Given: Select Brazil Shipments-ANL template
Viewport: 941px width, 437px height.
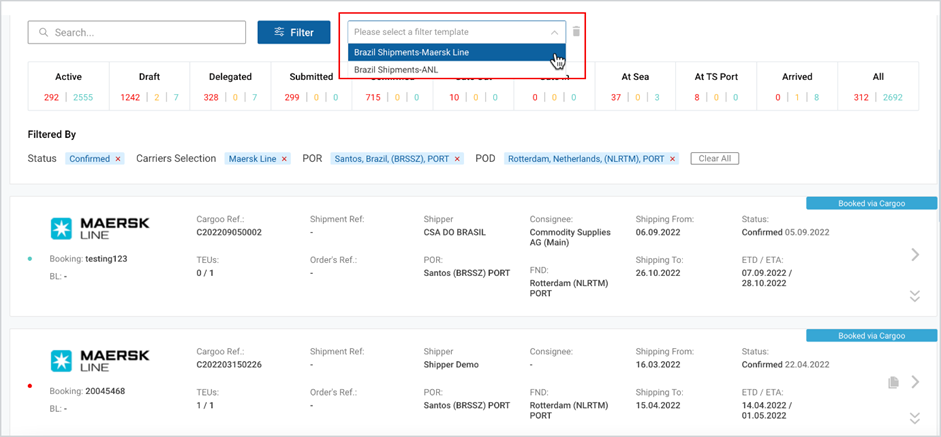Looking at the screenshot, I should click(x=457, y=70).
